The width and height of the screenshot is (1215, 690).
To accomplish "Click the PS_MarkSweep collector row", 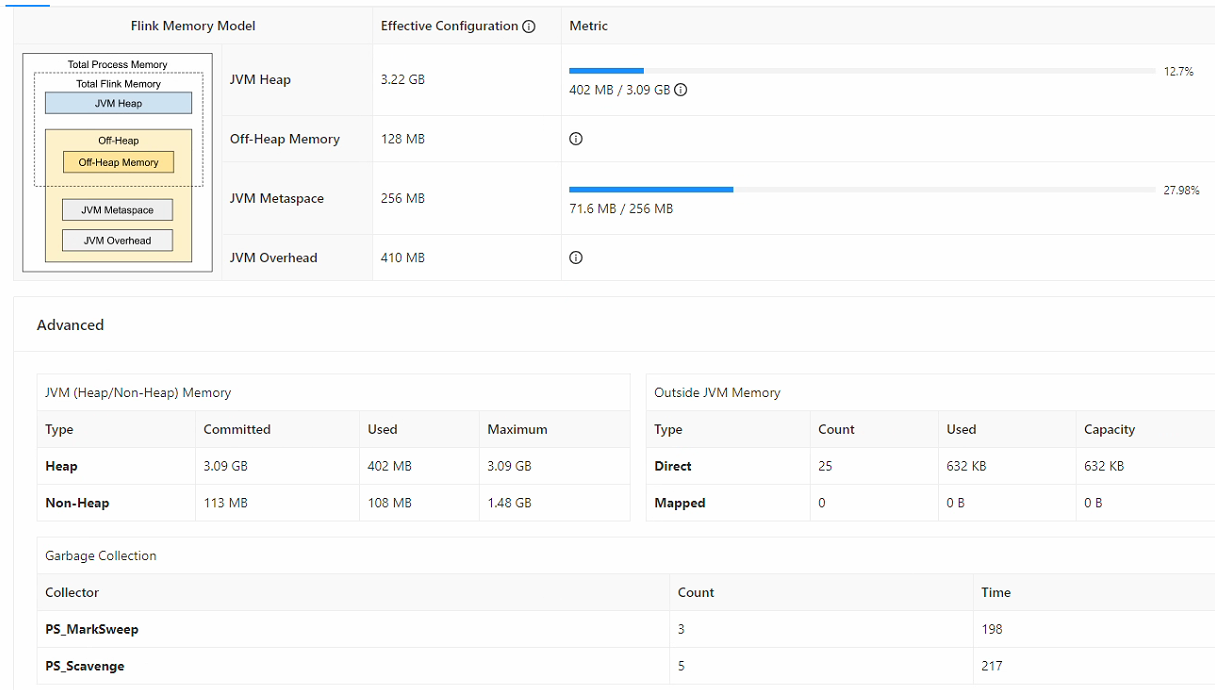I will (x=625, y=629).
